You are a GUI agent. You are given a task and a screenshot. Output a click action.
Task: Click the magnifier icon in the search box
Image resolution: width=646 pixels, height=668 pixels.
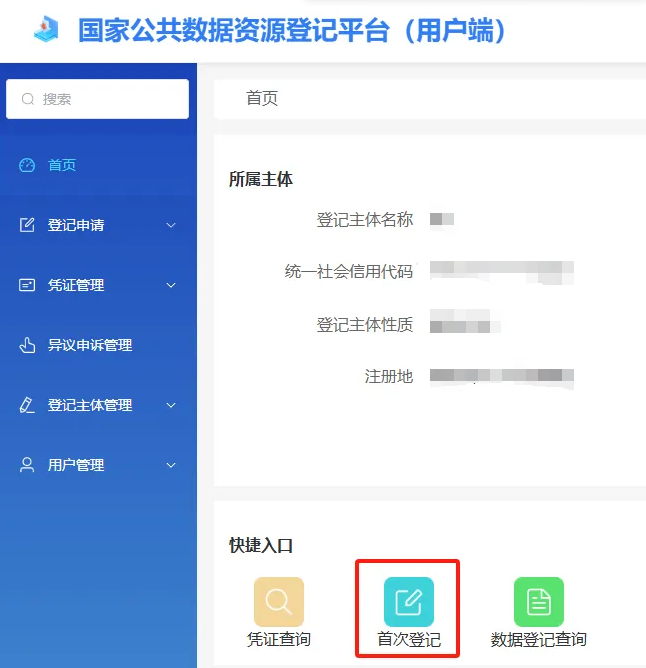27,99
